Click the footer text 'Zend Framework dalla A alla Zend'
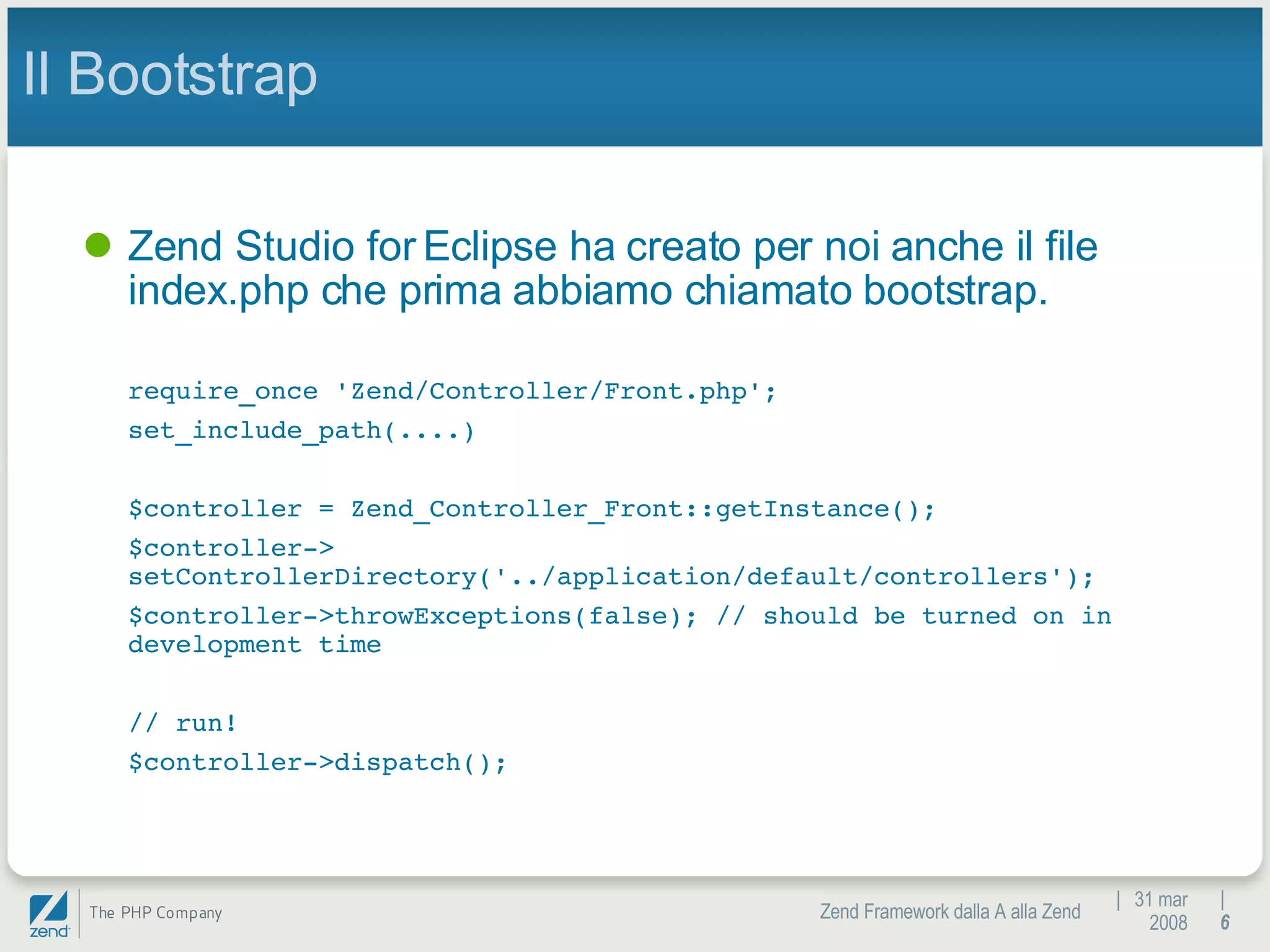Image resolution: width=1270 pixels, height=952 pixels. coord(950,912)
